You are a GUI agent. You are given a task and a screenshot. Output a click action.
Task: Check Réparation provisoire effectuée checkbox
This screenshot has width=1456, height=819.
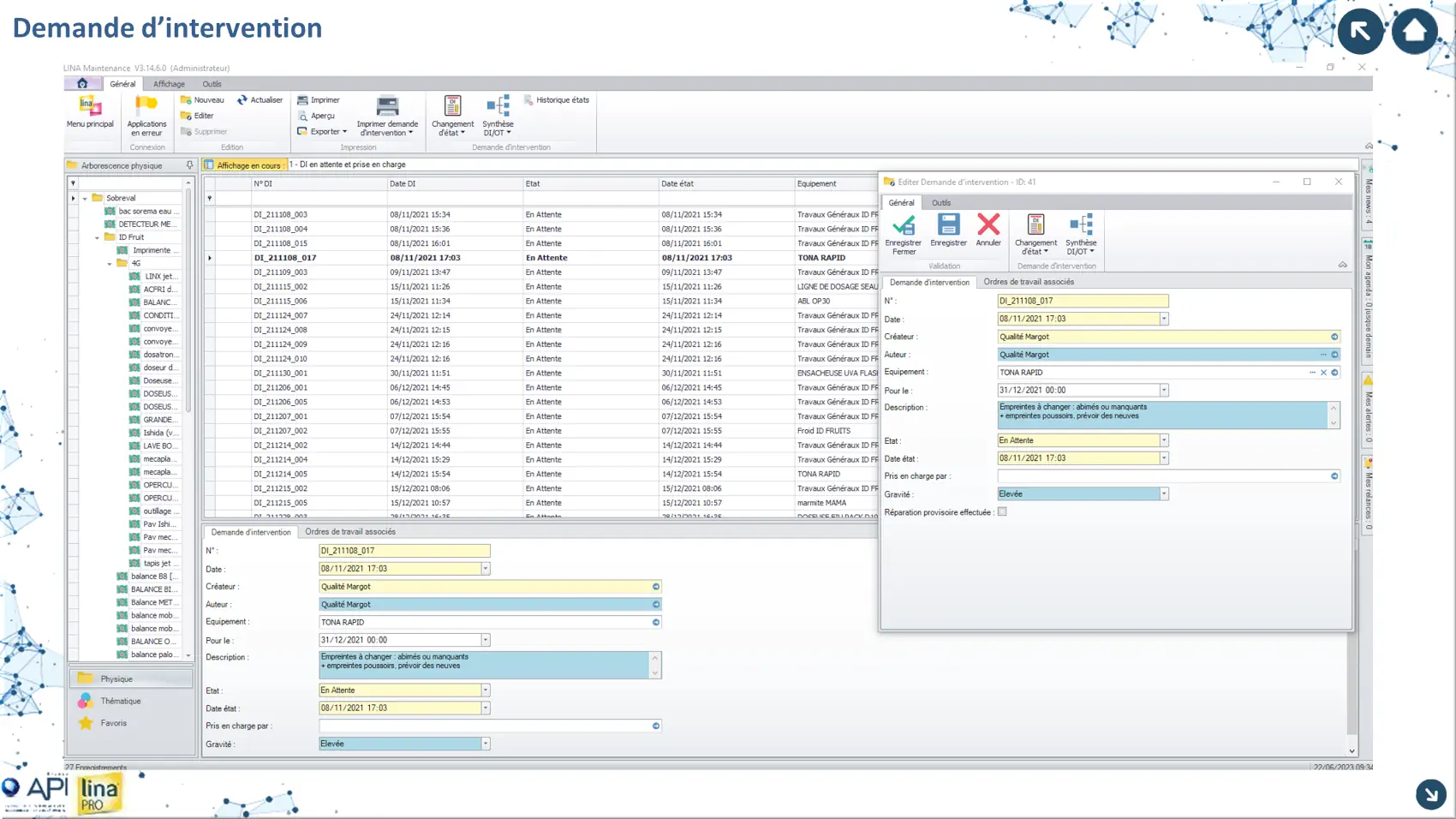point(1002,512)
